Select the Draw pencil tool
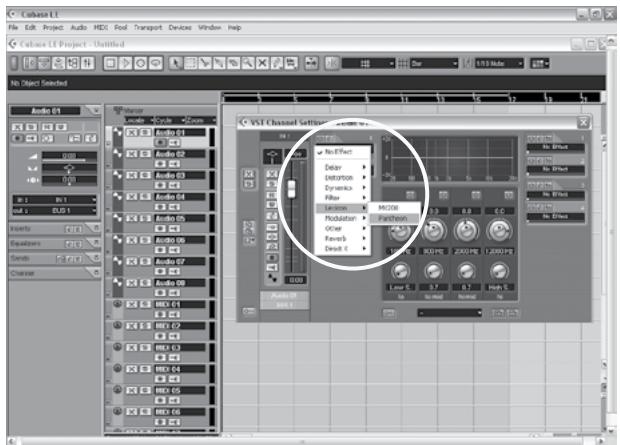 click(277, 63)
